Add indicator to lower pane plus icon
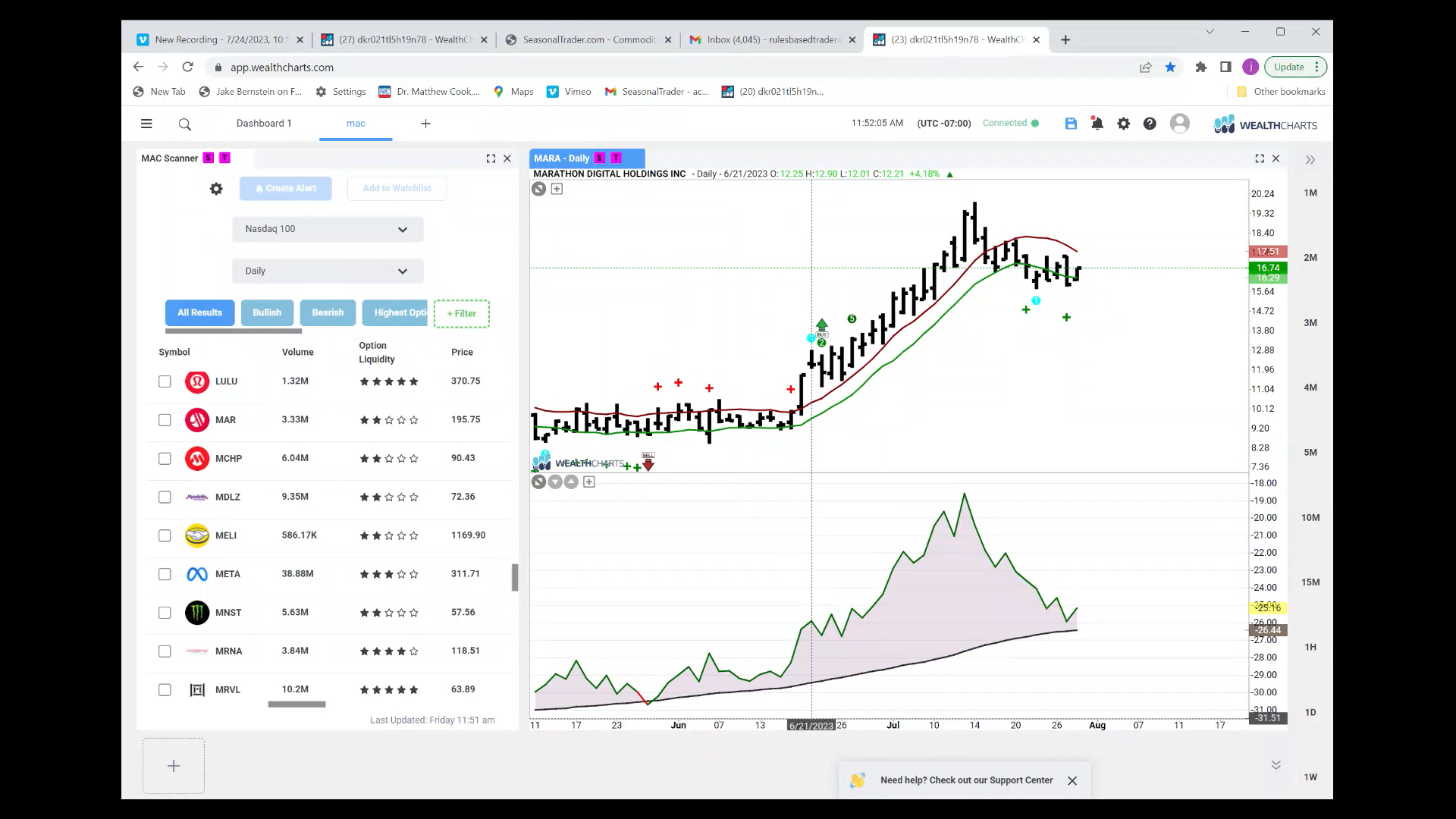This screenshot has width=1456, height=819. click(589, 482)
